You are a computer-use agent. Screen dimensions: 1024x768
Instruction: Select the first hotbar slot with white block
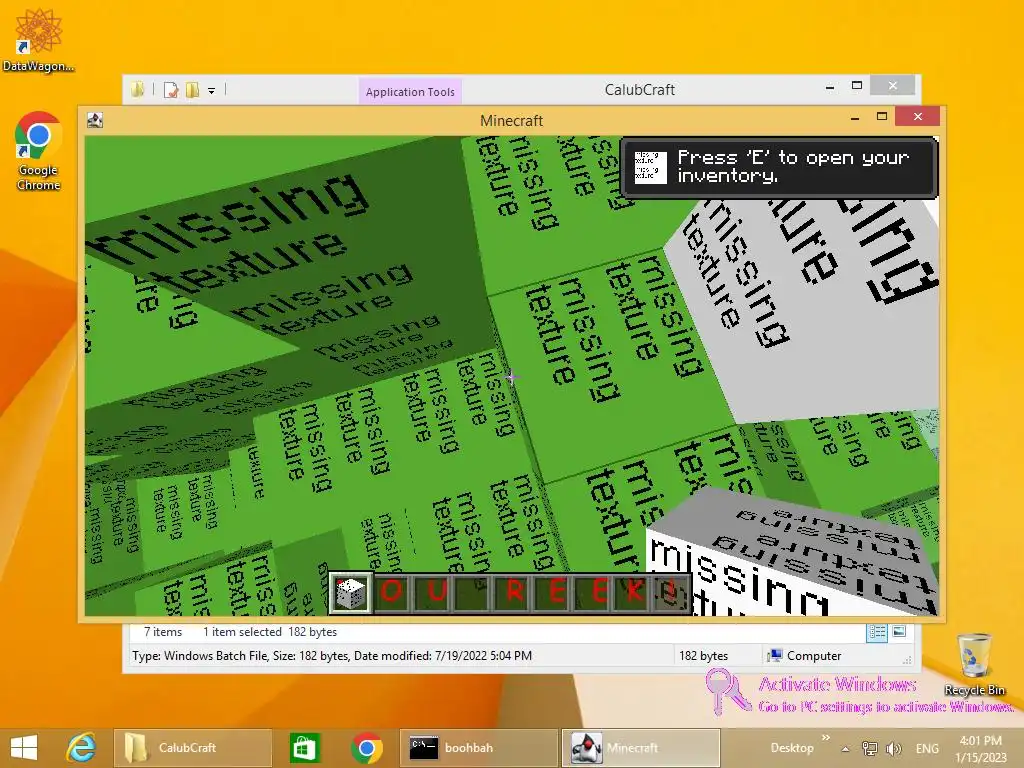tap(351, 593)
